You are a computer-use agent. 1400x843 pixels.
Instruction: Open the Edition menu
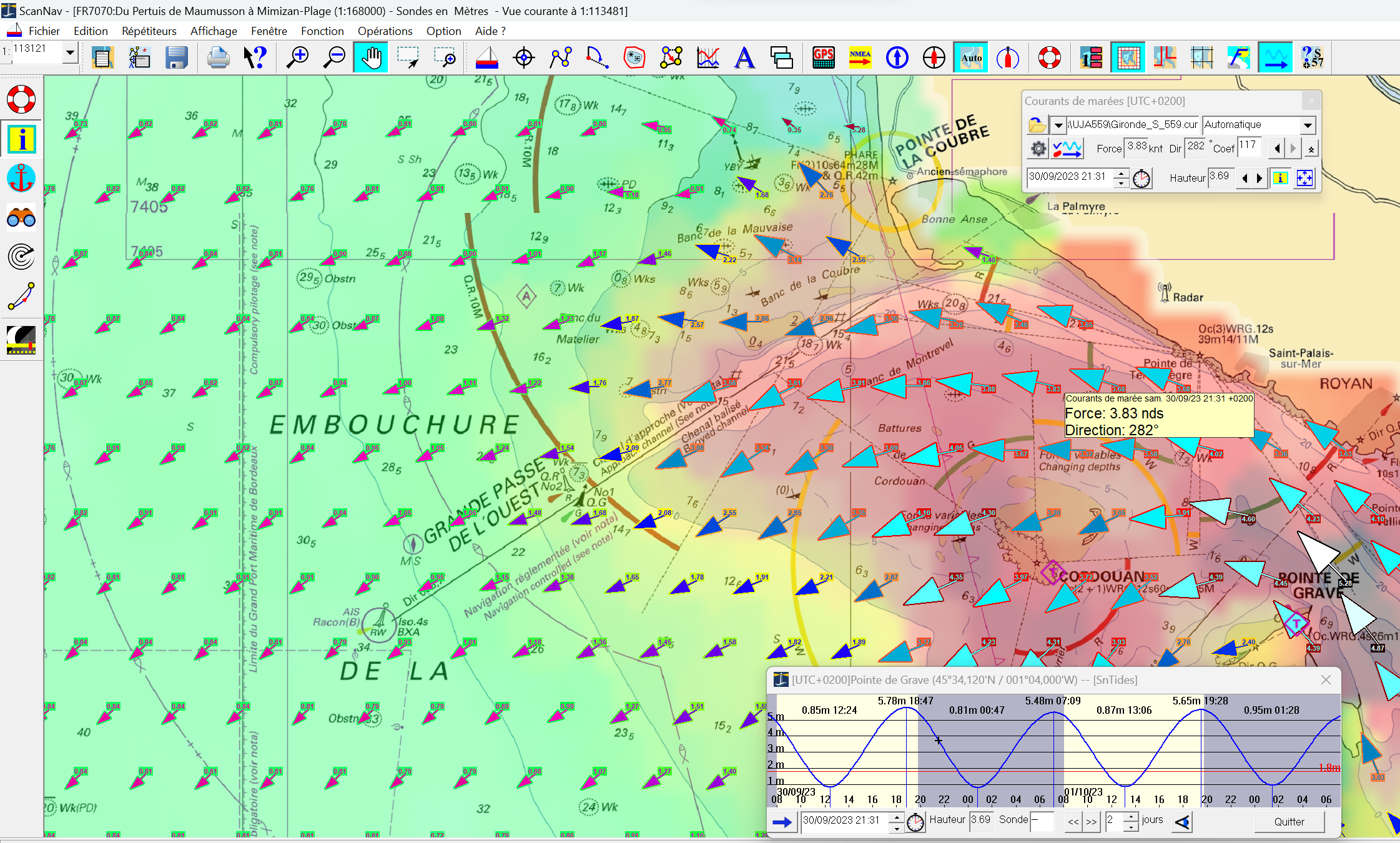pyautogui.click(x=91, y=31)
